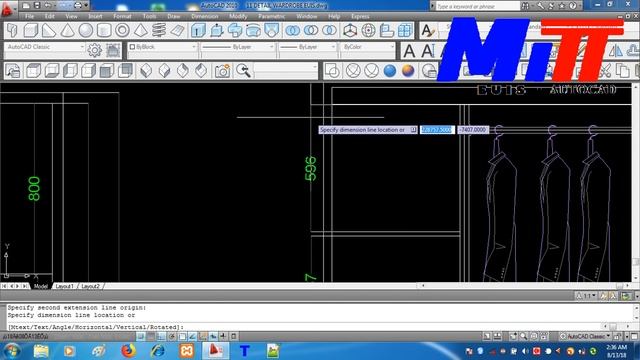The height and width of the screenshot is (360, 640).
Task: Switch to the Layout2 tab
Action: pyautogui.click(x=91, y=286)
